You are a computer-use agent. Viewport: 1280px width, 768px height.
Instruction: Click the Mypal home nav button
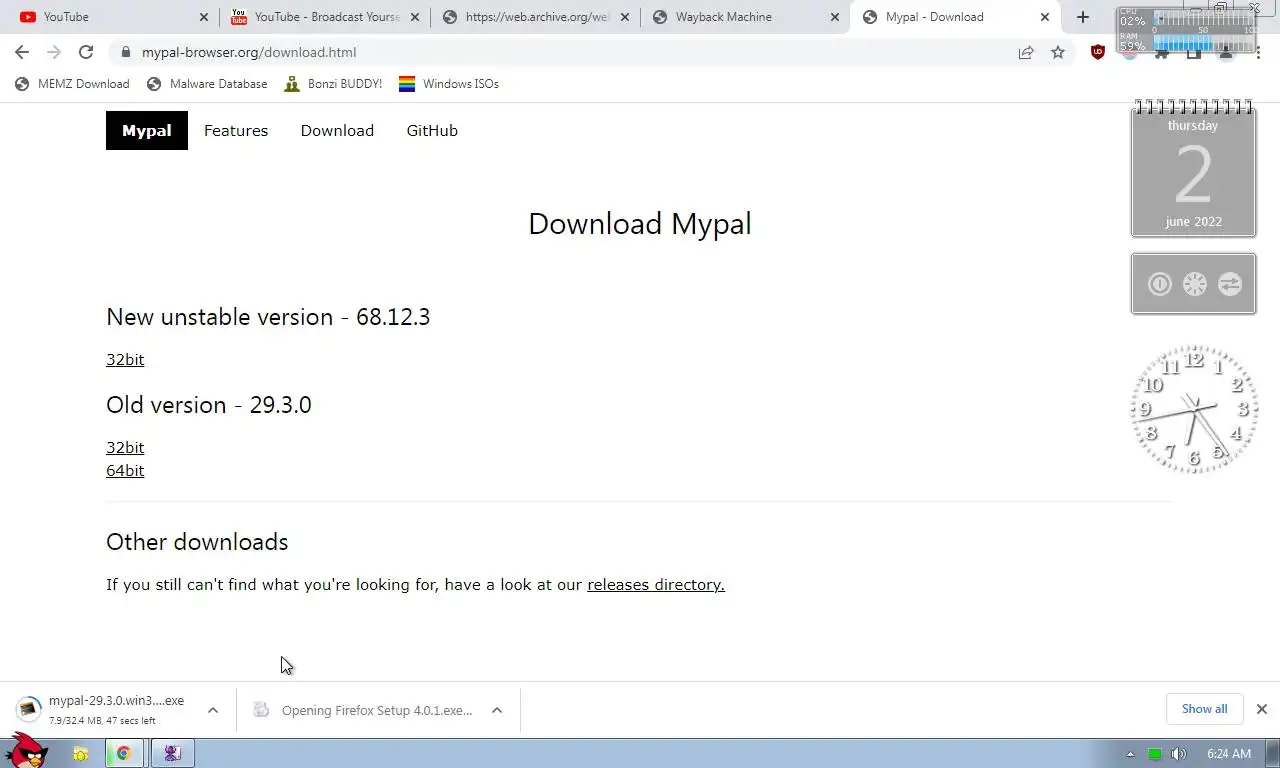(147, 131)
